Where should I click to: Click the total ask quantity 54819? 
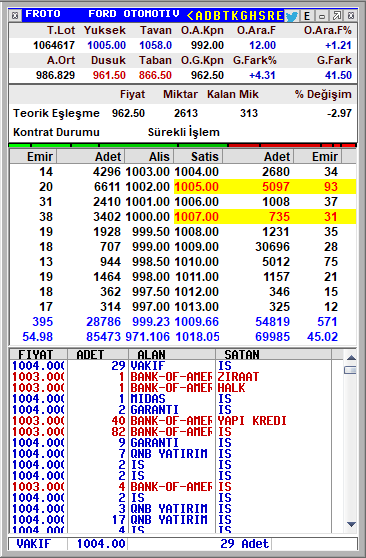(272, 322)
